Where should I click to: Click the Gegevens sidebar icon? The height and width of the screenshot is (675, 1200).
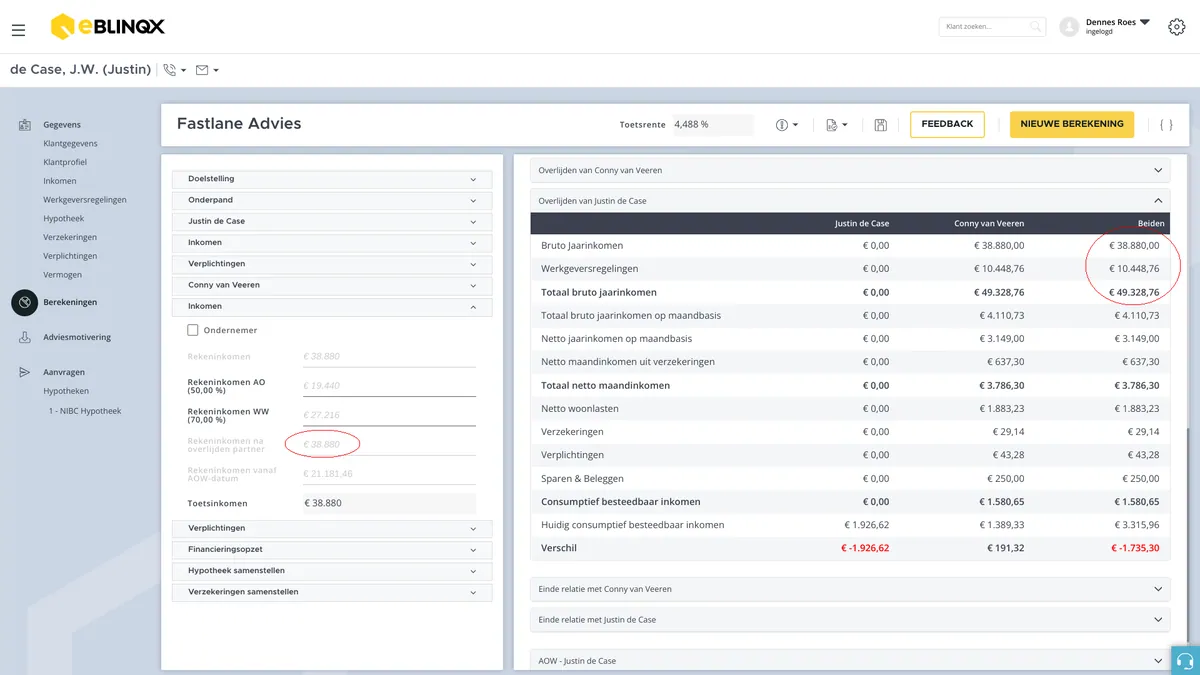(24, 125)
